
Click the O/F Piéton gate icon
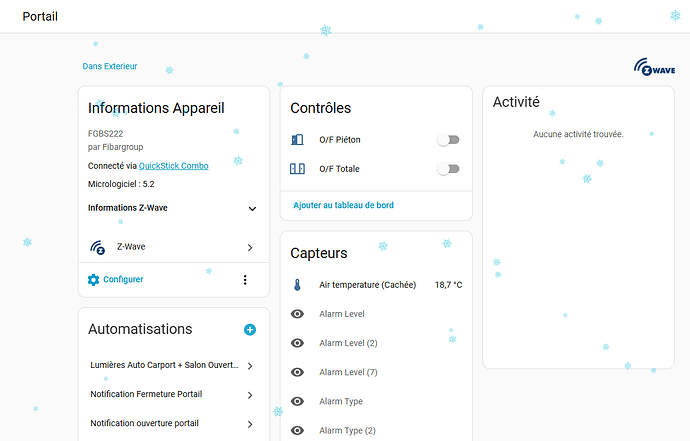tap(297, 140)
